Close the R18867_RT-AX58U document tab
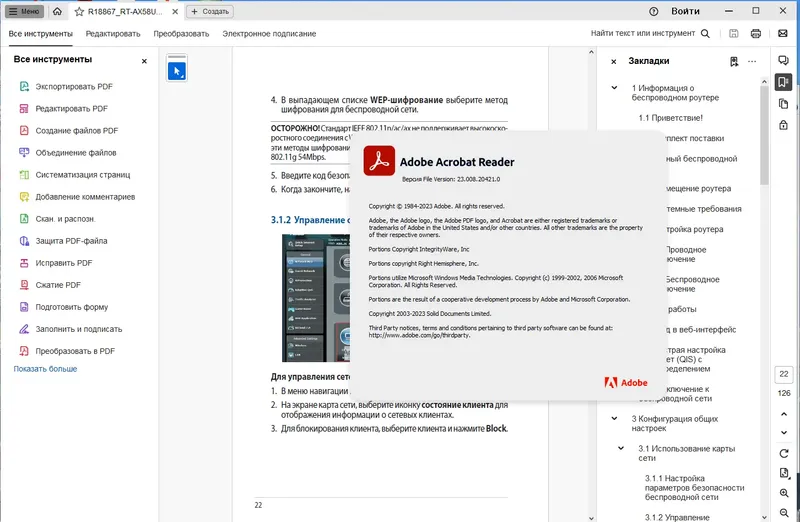 pyautogui.click(x=174, y=11)
